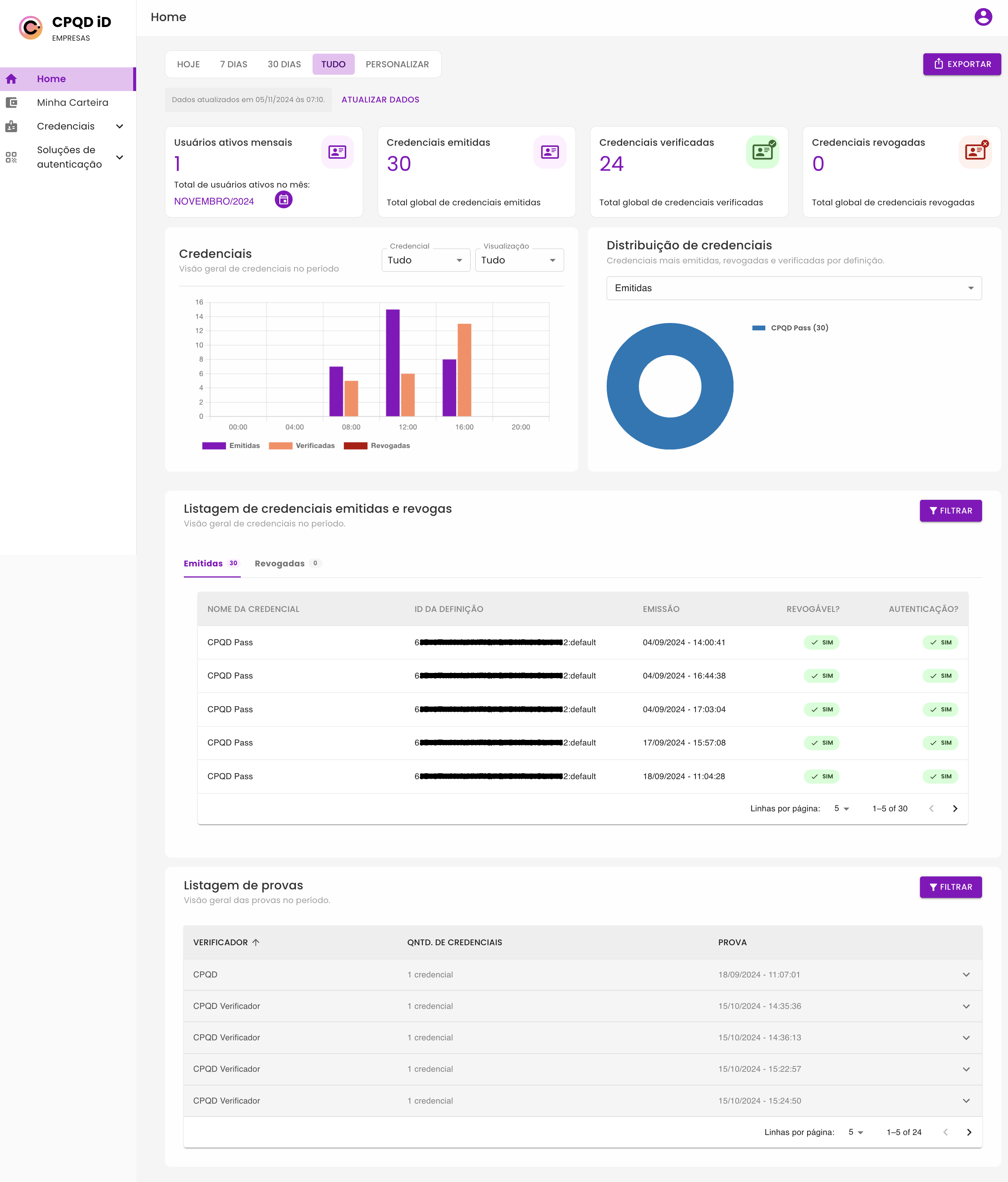
Task: Click the ATUALIZAR DADOS link
Action: coord(380,99)
